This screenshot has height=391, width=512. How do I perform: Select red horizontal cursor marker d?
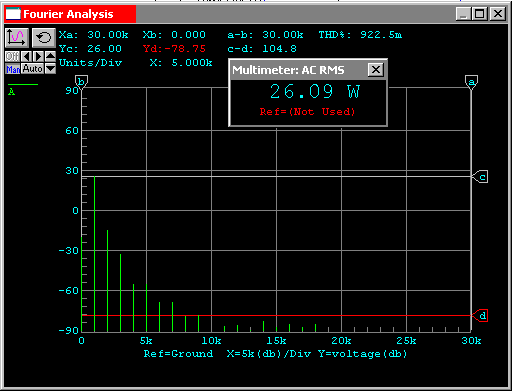[x=480, y=315]
